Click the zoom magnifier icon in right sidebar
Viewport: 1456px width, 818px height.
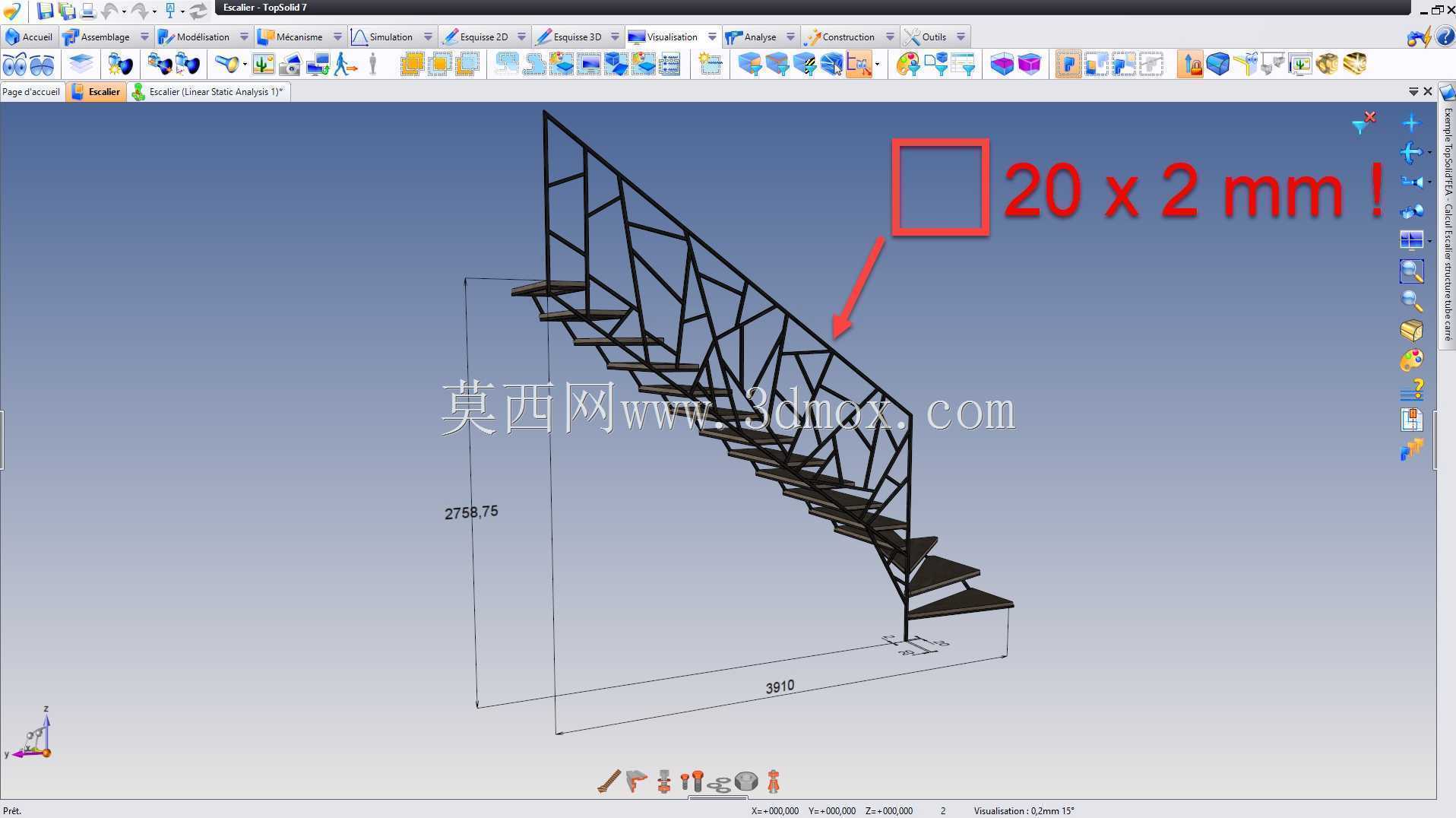pyautogui.click(x=1411, y=301)
